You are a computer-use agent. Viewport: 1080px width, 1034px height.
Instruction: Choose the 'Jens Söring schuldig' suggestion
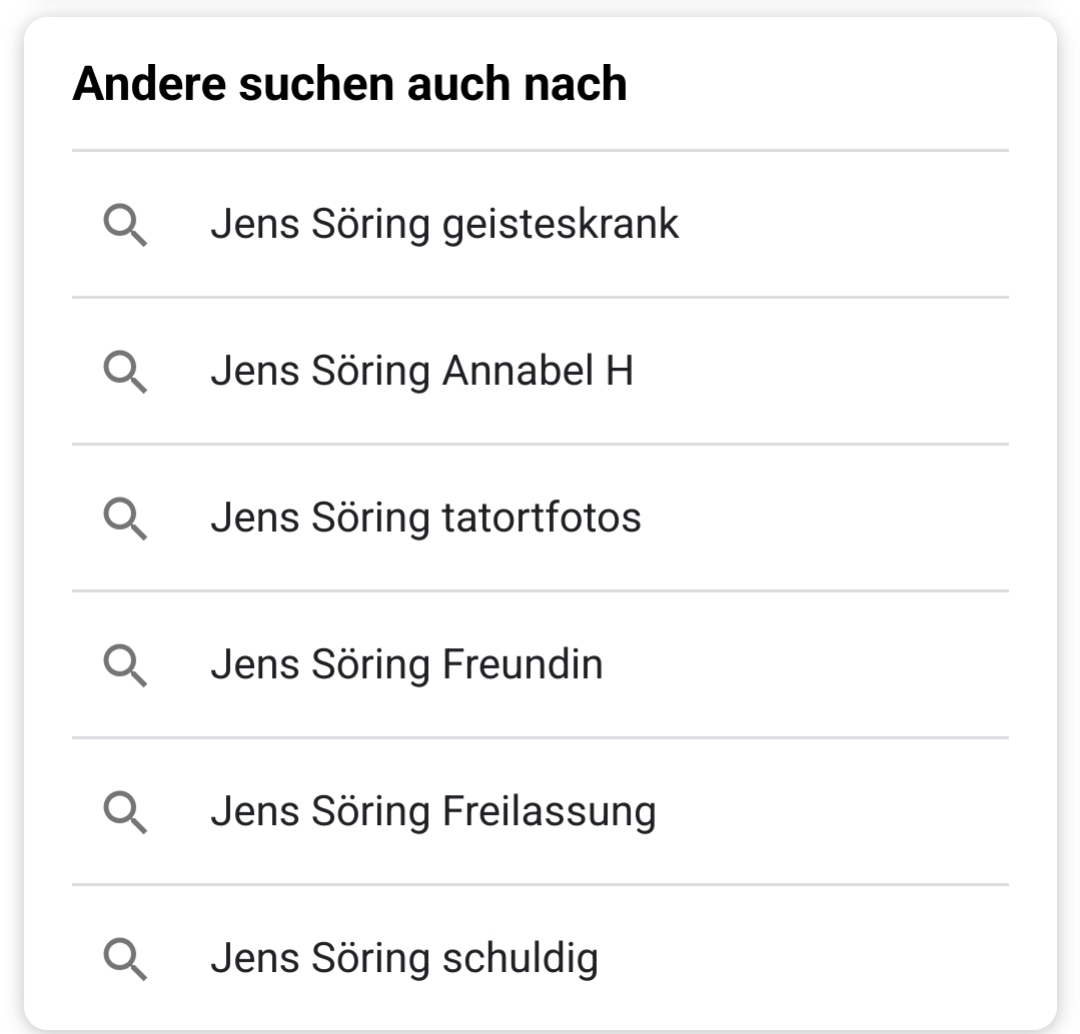pyautogui.click(x=540, y=958)
